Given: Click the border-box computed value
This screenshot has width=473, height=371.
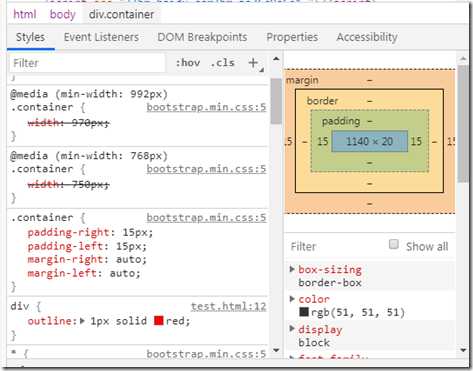Looking at the screenshot, I should pos(330,283).
